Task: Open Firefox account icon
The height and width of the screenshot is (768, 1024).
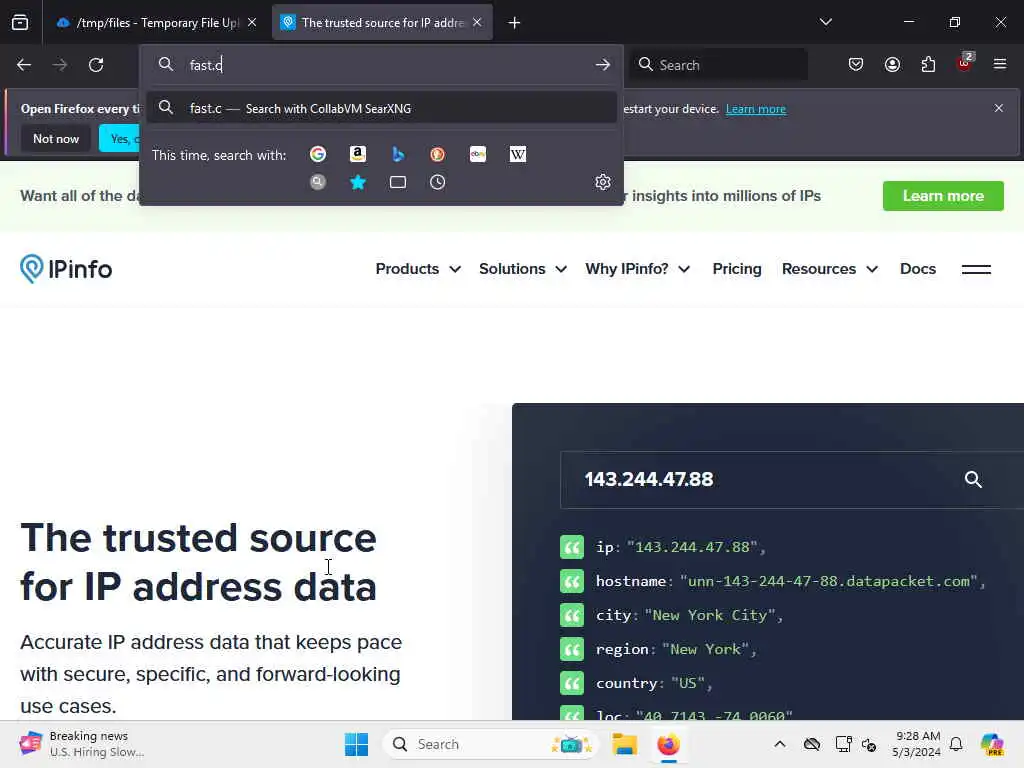Action: (x=892, y=64)
